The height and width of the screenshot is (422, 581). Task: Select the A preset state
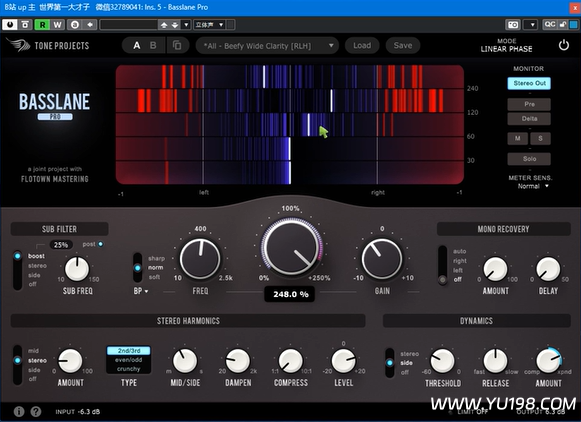pos(137,46)
